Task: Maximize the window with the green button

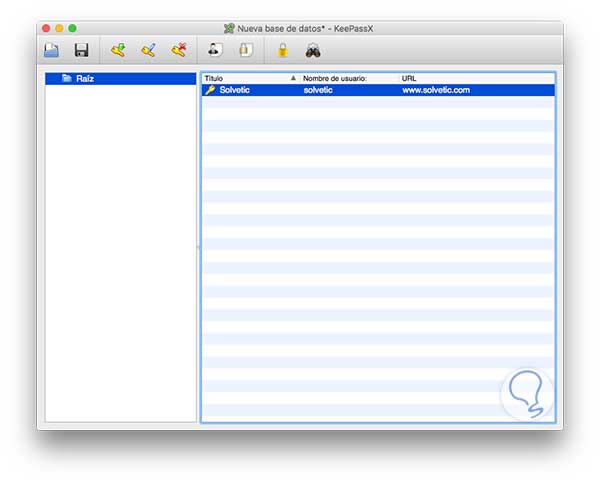Action: [72, 28]
